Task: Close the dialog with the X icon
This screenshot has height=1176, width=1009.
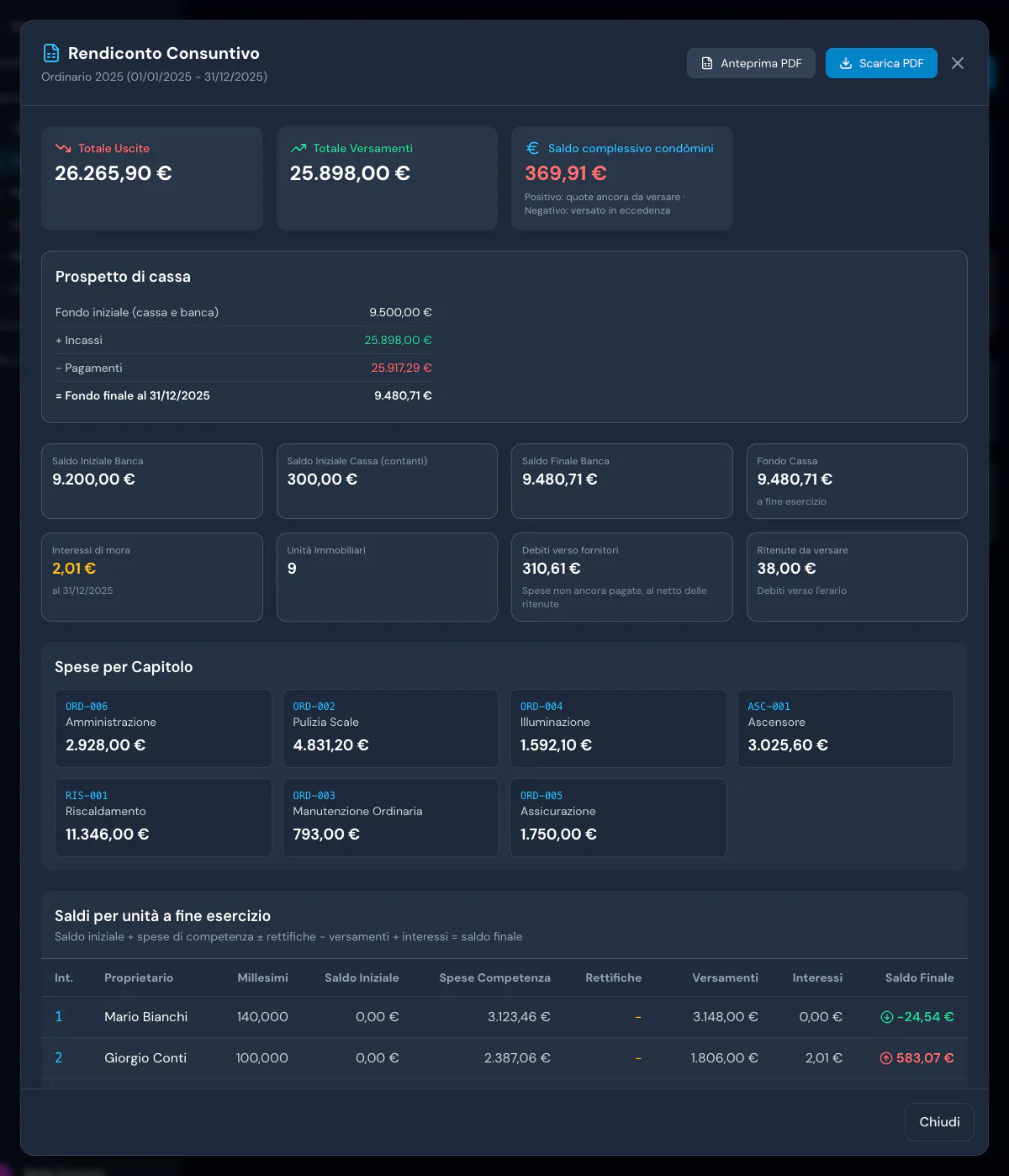Action: click(x=958, y=63)
